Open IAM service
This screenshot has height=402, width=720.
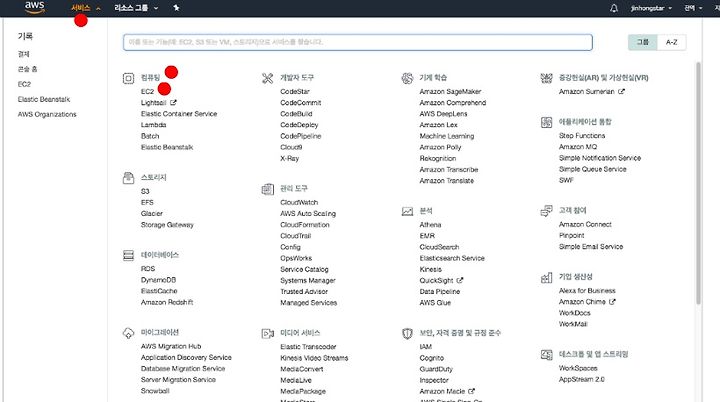pyautogui.click(x=426, y=347)
